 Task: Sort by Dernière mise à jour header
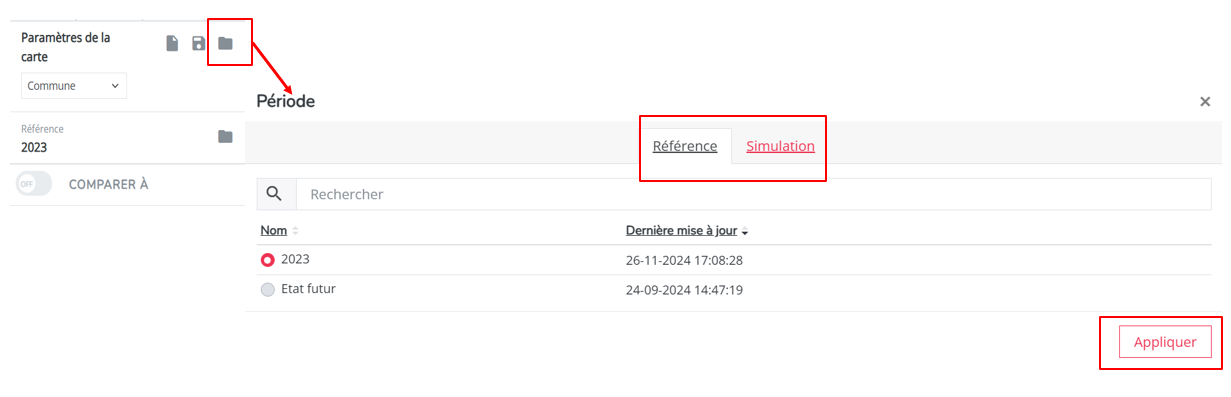click(x=681, y=230)
